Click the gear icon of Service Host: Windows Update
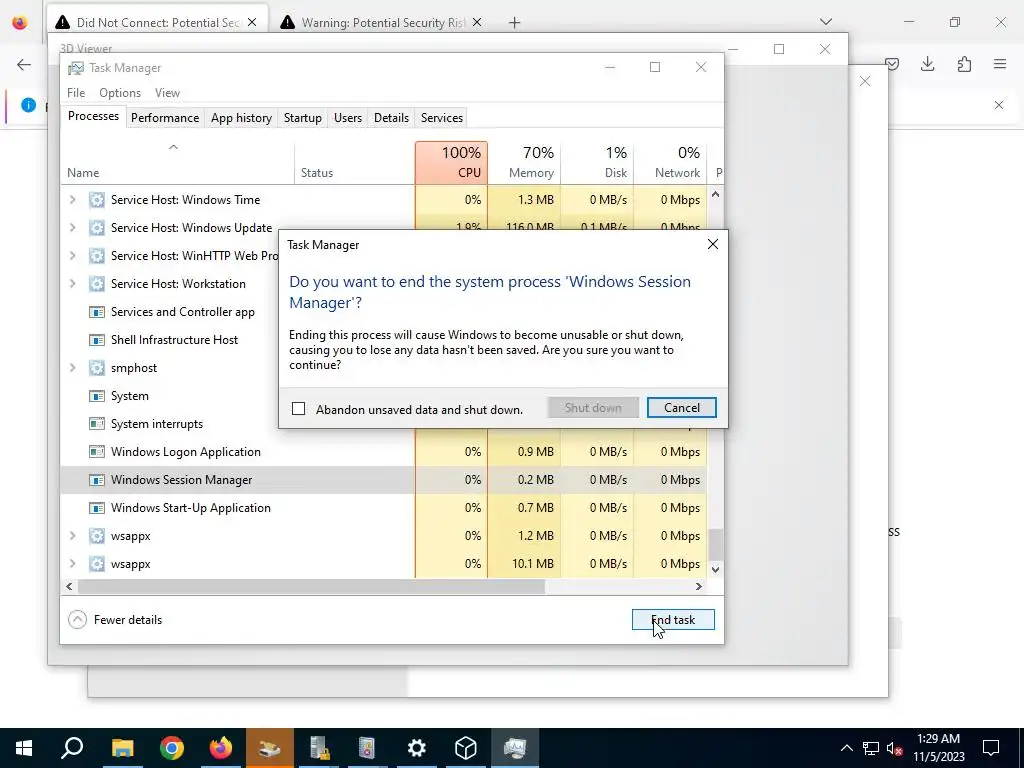The height and width of the screenshot is (768, 1024). (97, 228)
